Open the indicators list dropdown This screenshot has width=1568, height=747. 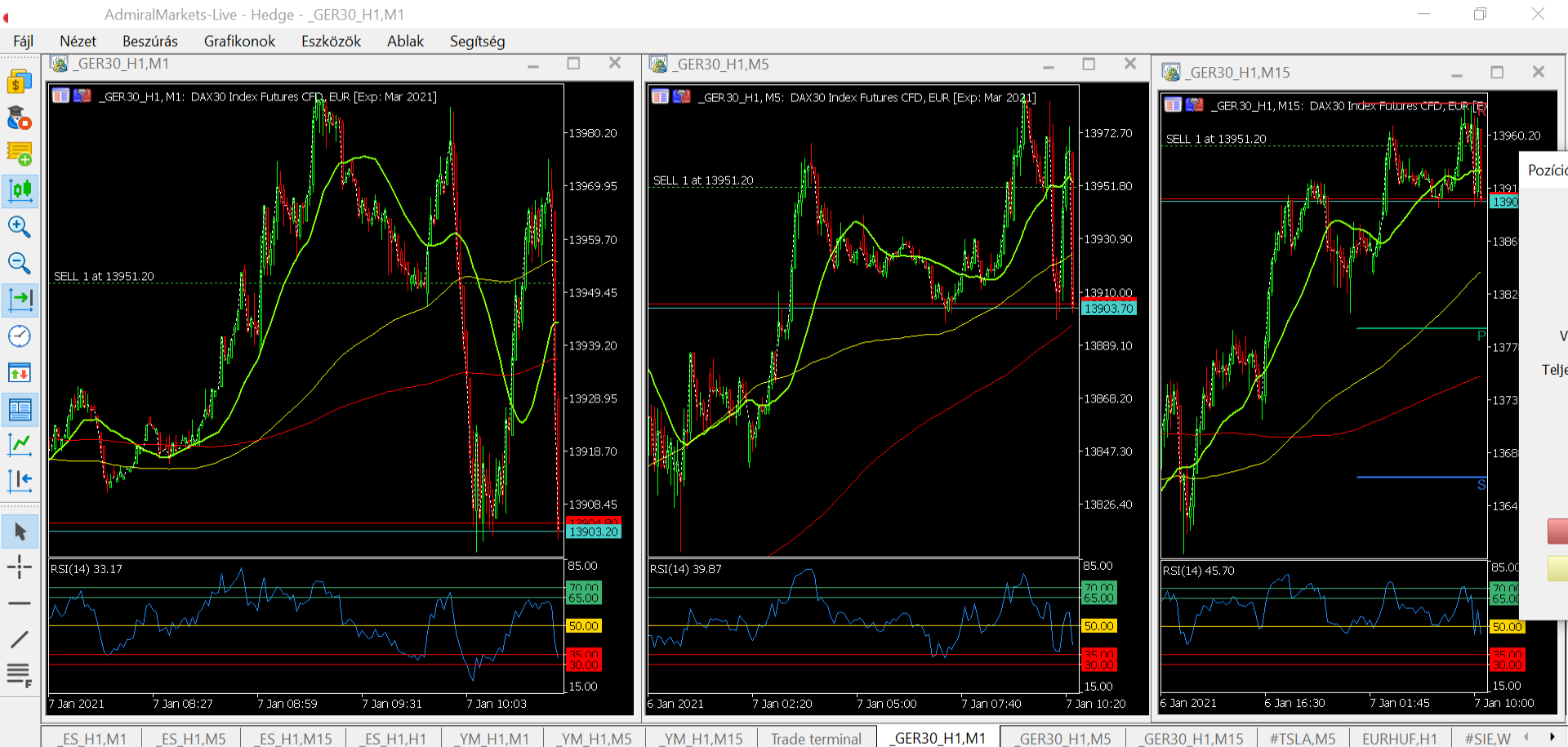click(20, 444)
